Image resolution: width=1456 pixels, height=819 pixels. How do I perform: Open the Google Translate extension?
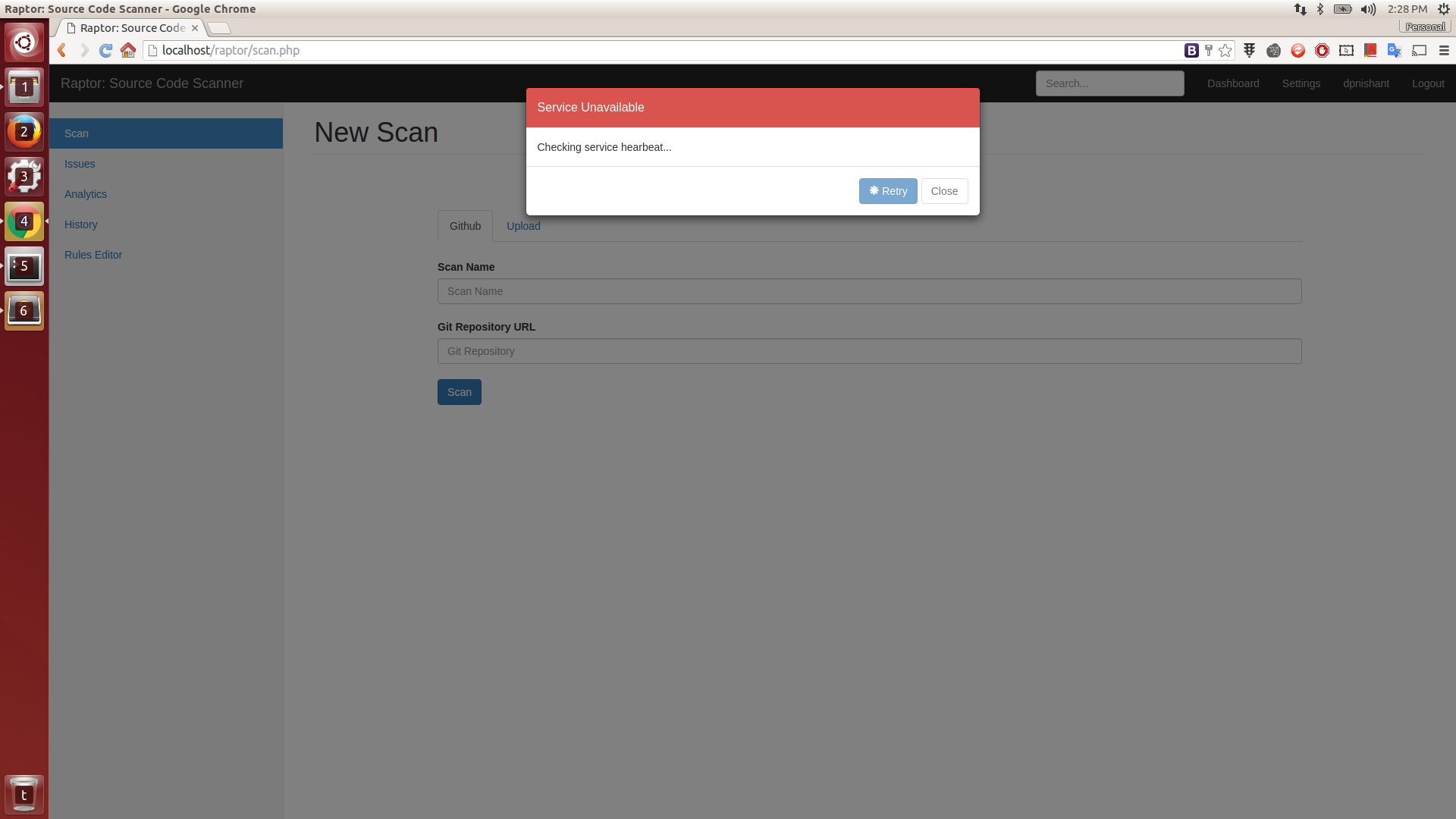click(x=1395, y=50)
